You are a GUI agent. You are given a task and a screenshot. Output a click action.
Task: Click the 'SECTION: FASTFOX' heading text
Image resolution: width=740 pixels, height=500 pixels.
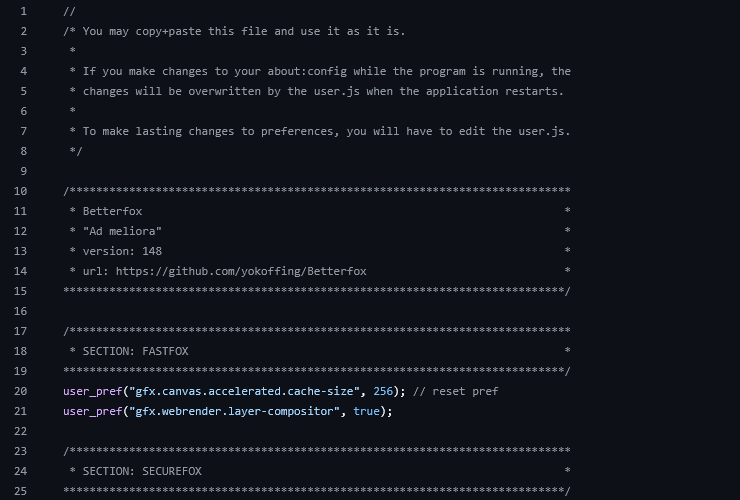pyautogui.click(x=135, y=351)
